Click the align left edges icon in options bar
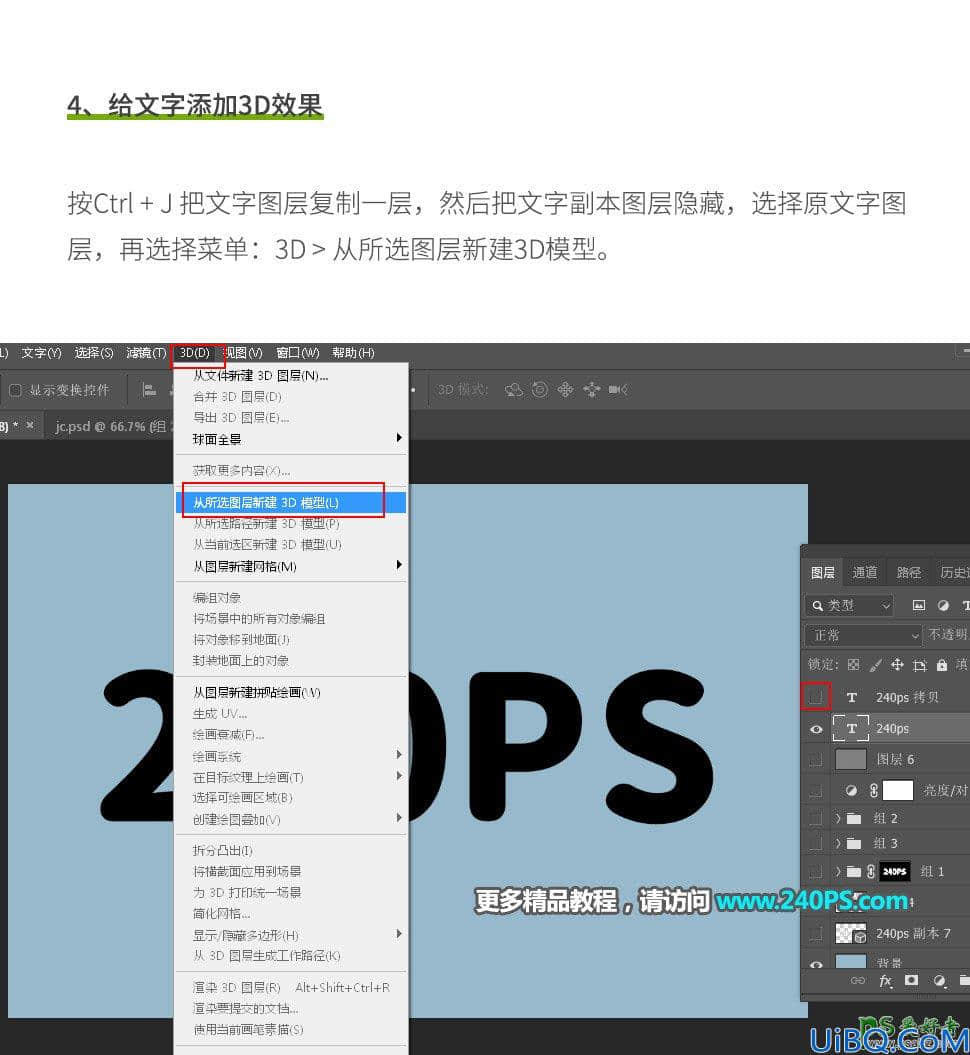970x1055 pixels. 149,390
